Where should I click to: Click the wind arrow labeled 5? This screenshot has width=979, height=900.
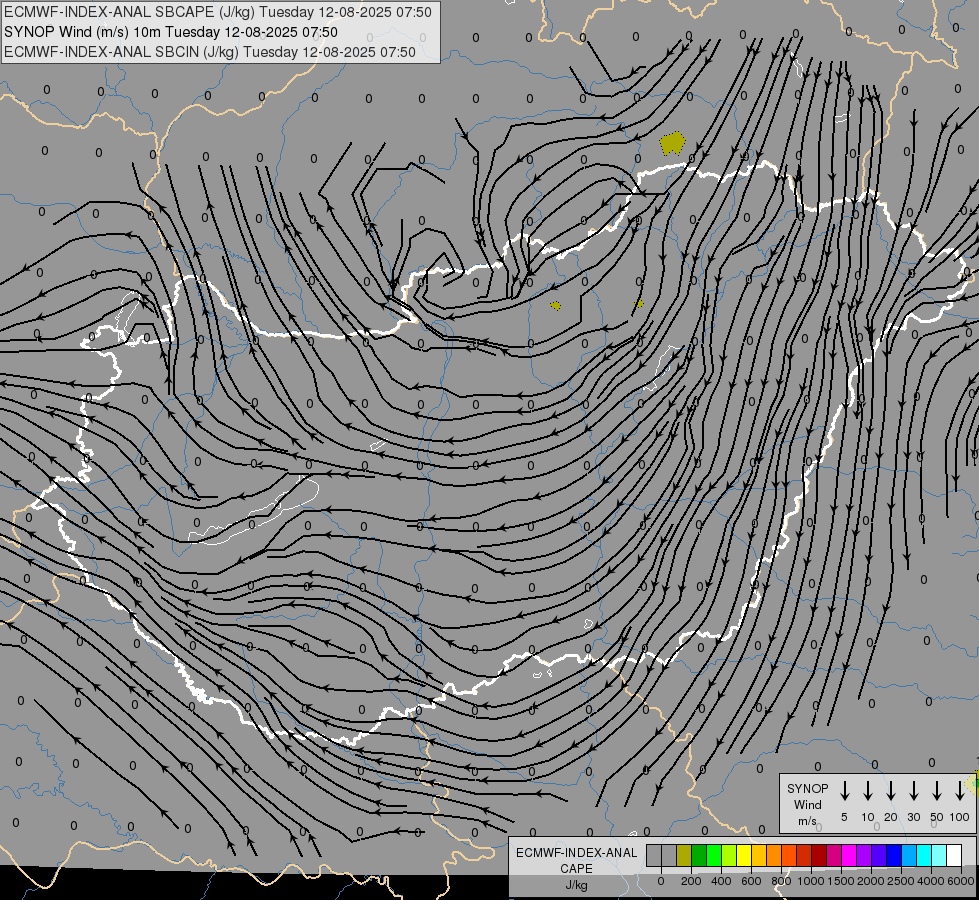845,791
